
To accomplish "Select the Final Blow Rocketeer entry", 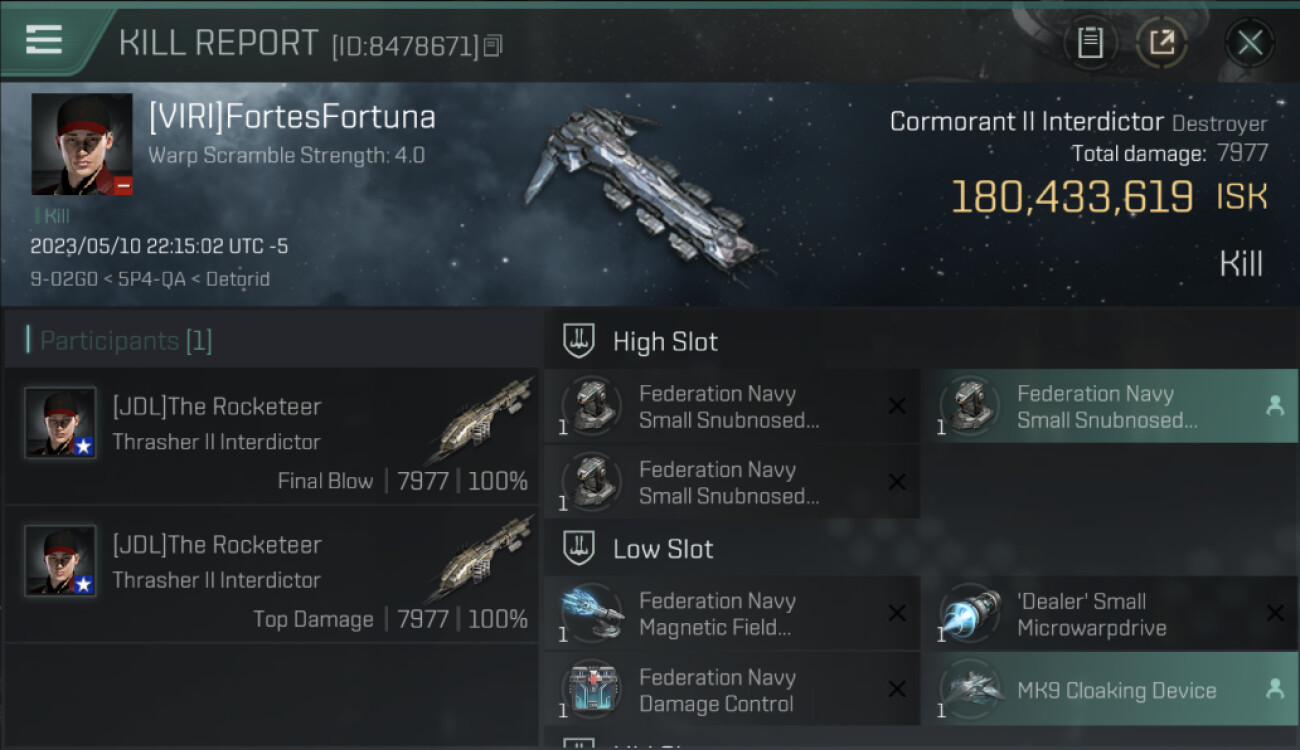I will [x=271, y=436].
